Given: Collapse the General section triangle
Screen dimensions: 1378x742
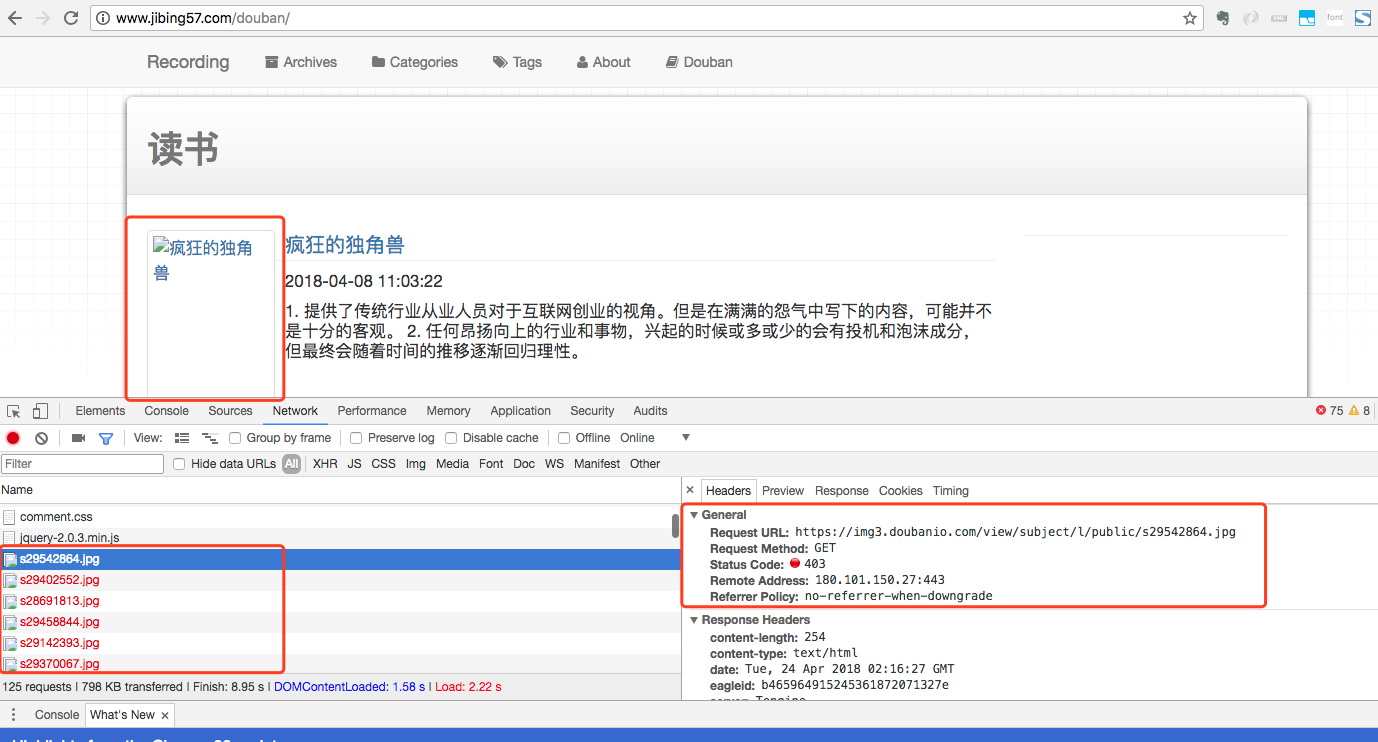Looking at the screenshot, I should tap(694, 515).
